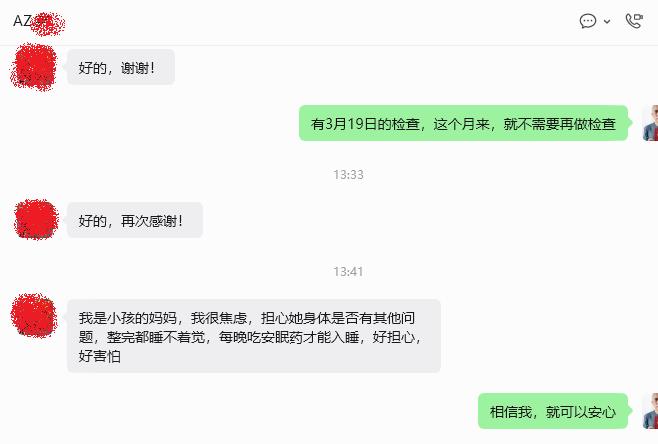
Task: Select the message 好的，再次感谢！
Action: coord(135,220)
